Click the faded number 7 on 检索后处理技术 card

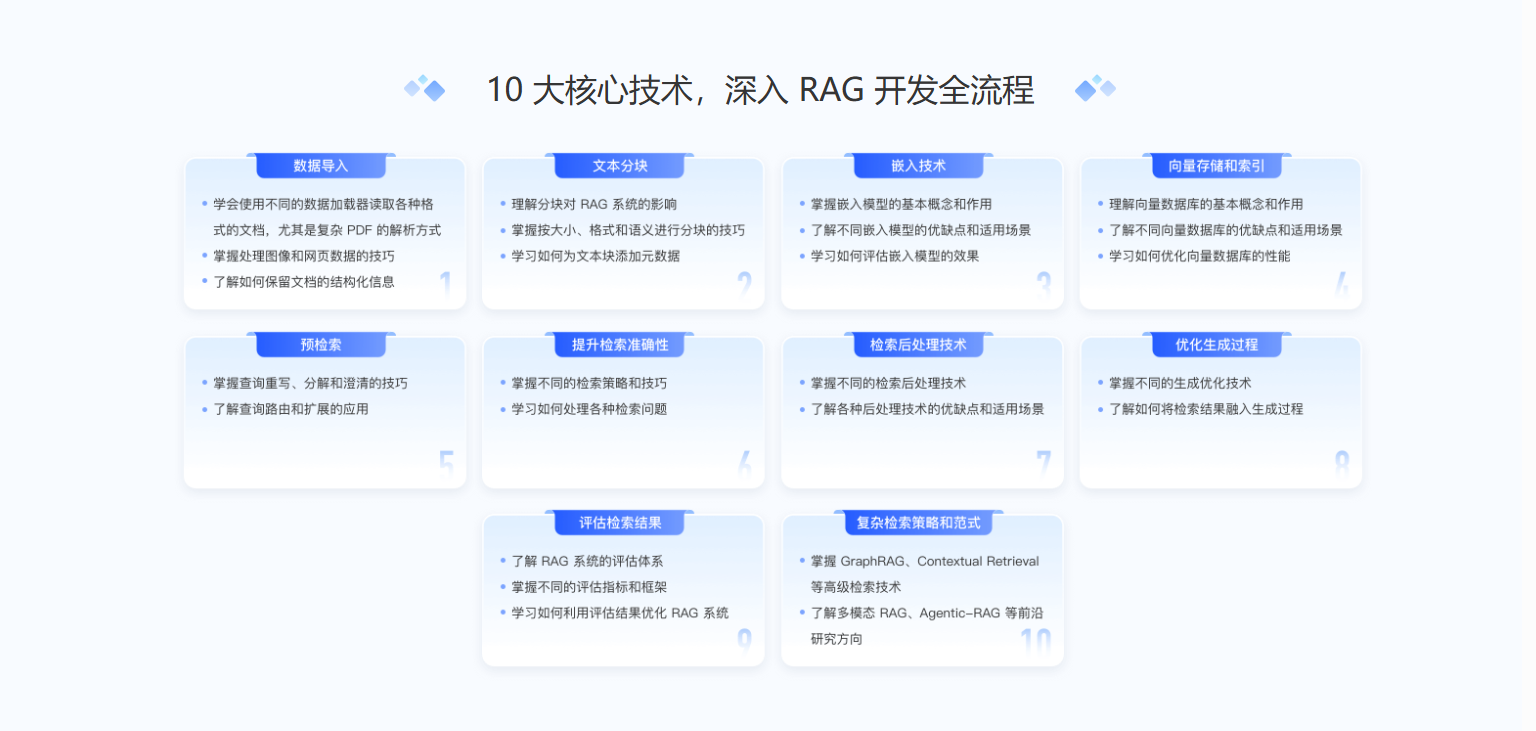[x=1043, y=464]
